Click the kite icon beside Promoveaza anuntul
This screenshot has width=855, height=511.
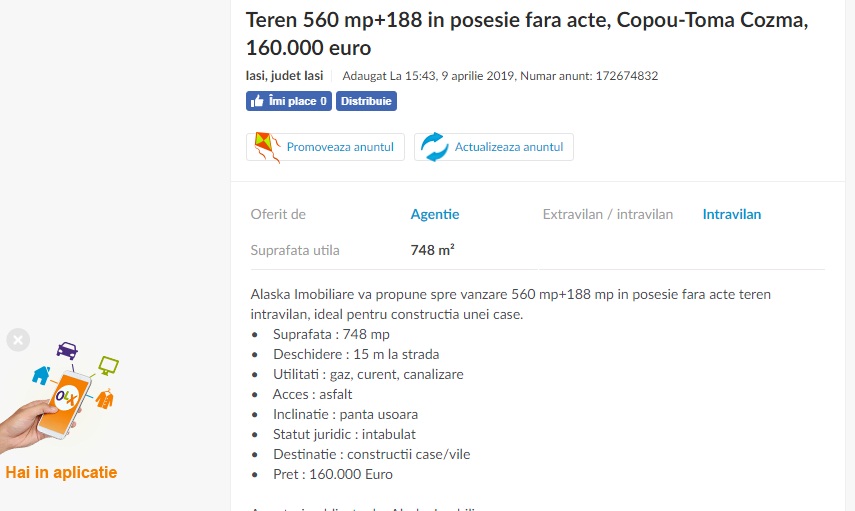(x=267, y=147)
